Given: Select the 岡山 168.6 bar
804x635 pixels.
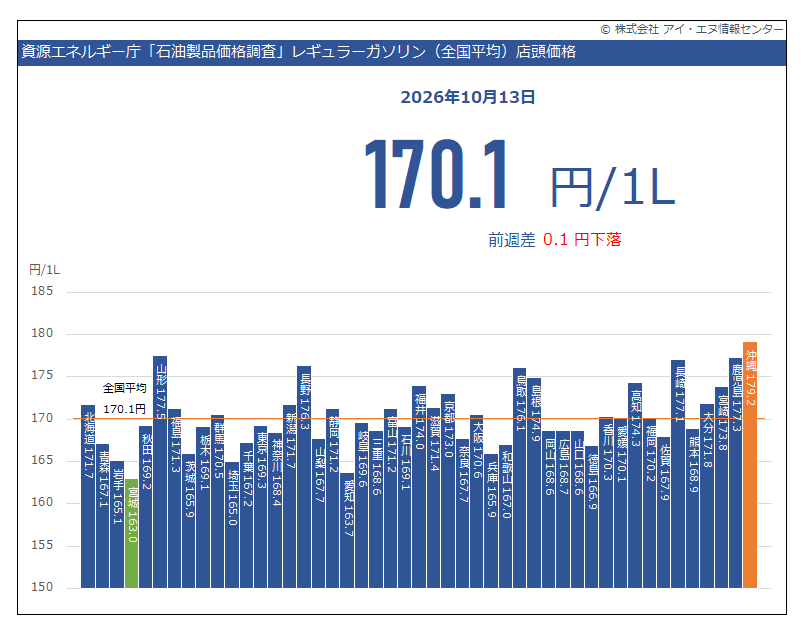Looking at the screenshot, I should click(549, 509).
